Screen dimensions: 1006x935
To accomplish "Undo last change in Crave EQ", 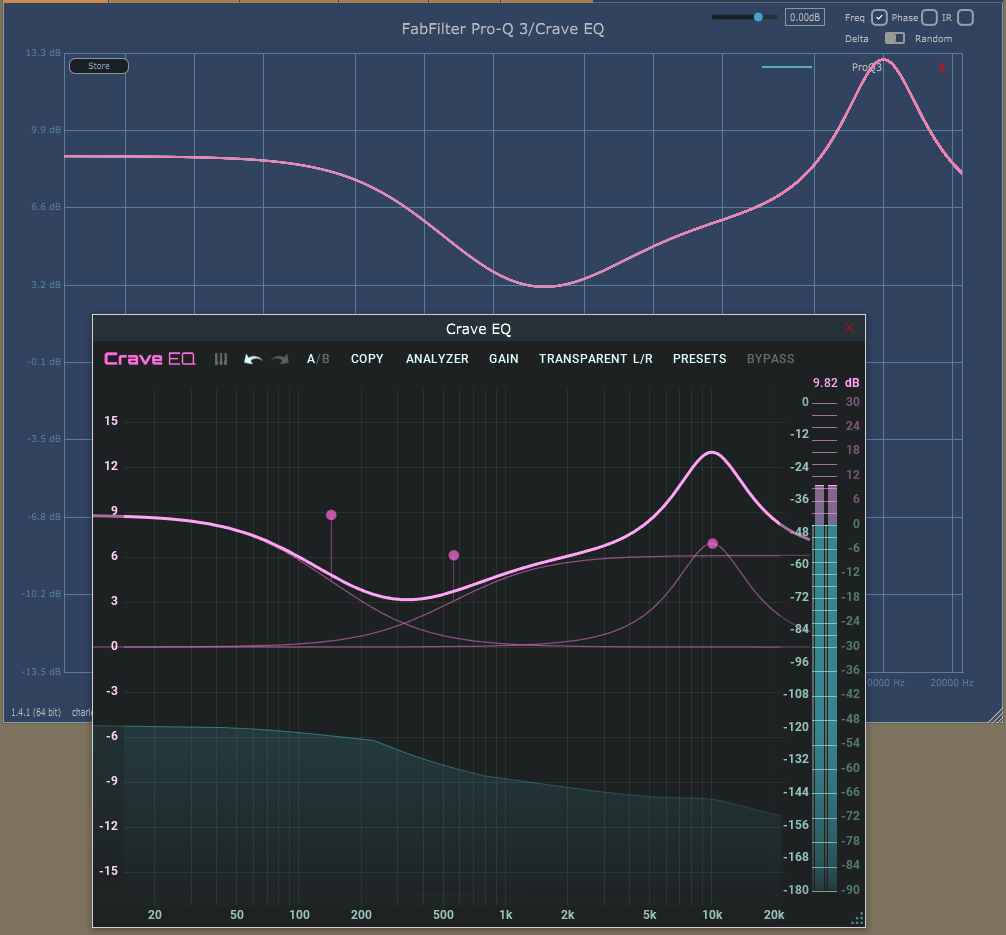I will pos(253,359).
